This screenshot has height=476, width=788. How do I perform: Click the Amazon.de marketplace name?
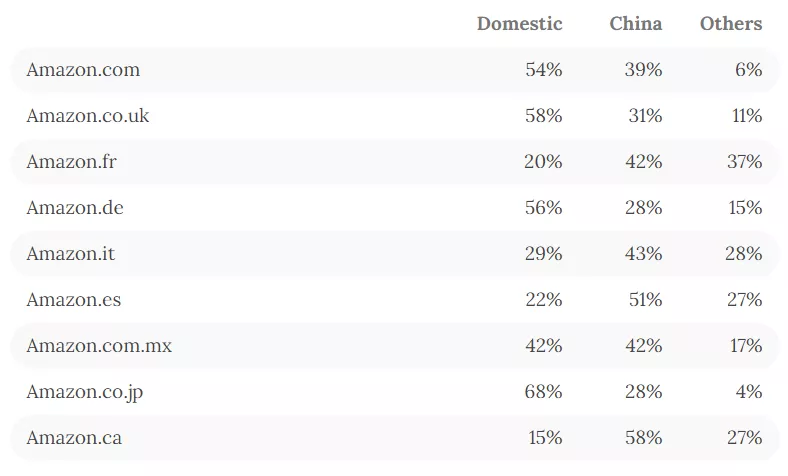point(75,208)
